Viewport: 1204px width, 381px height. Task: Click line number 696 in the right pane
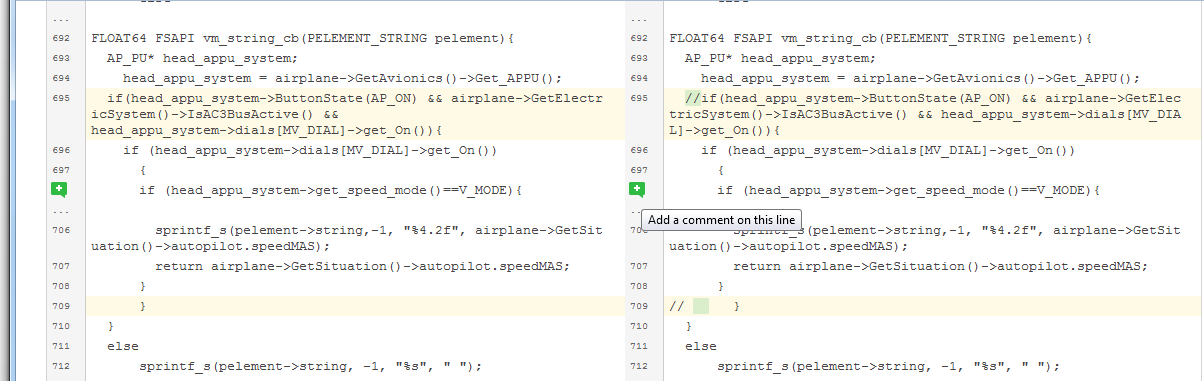coord(638,150)
